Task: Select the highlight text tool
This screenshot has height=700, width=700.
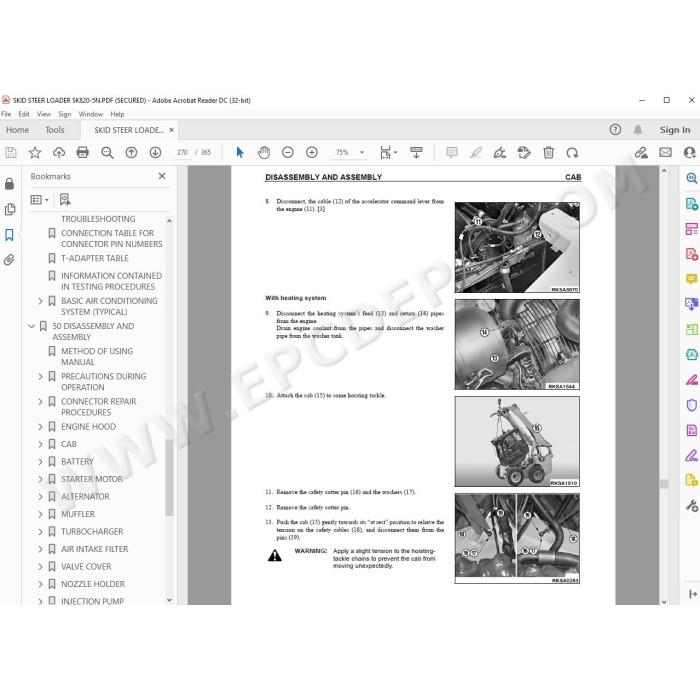Action: 476,153
